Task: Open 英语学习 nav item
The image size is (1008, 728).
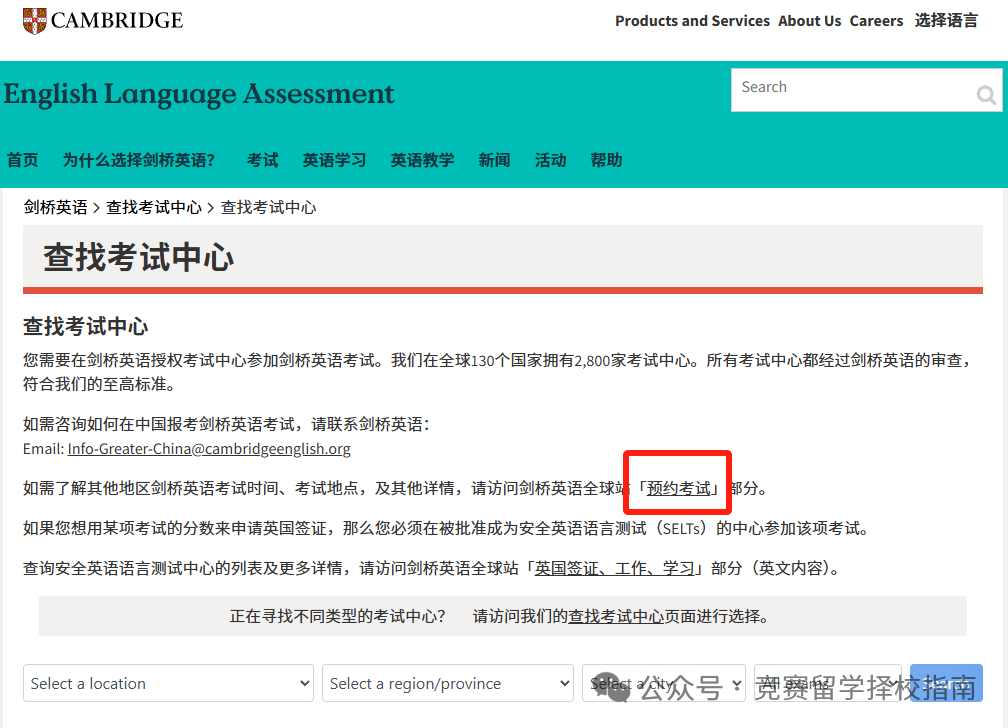Action: [x=334, y=160]
